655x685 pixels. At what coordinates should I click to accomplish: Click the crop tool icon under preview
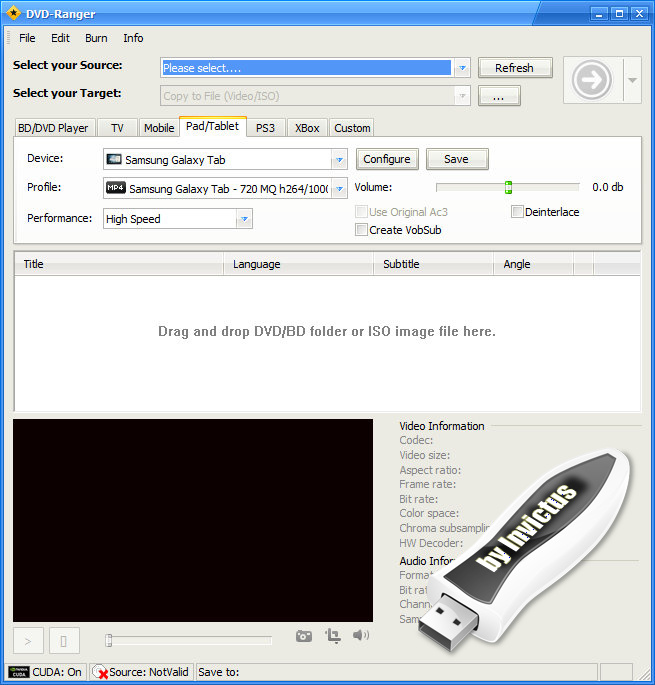(333, 636)
